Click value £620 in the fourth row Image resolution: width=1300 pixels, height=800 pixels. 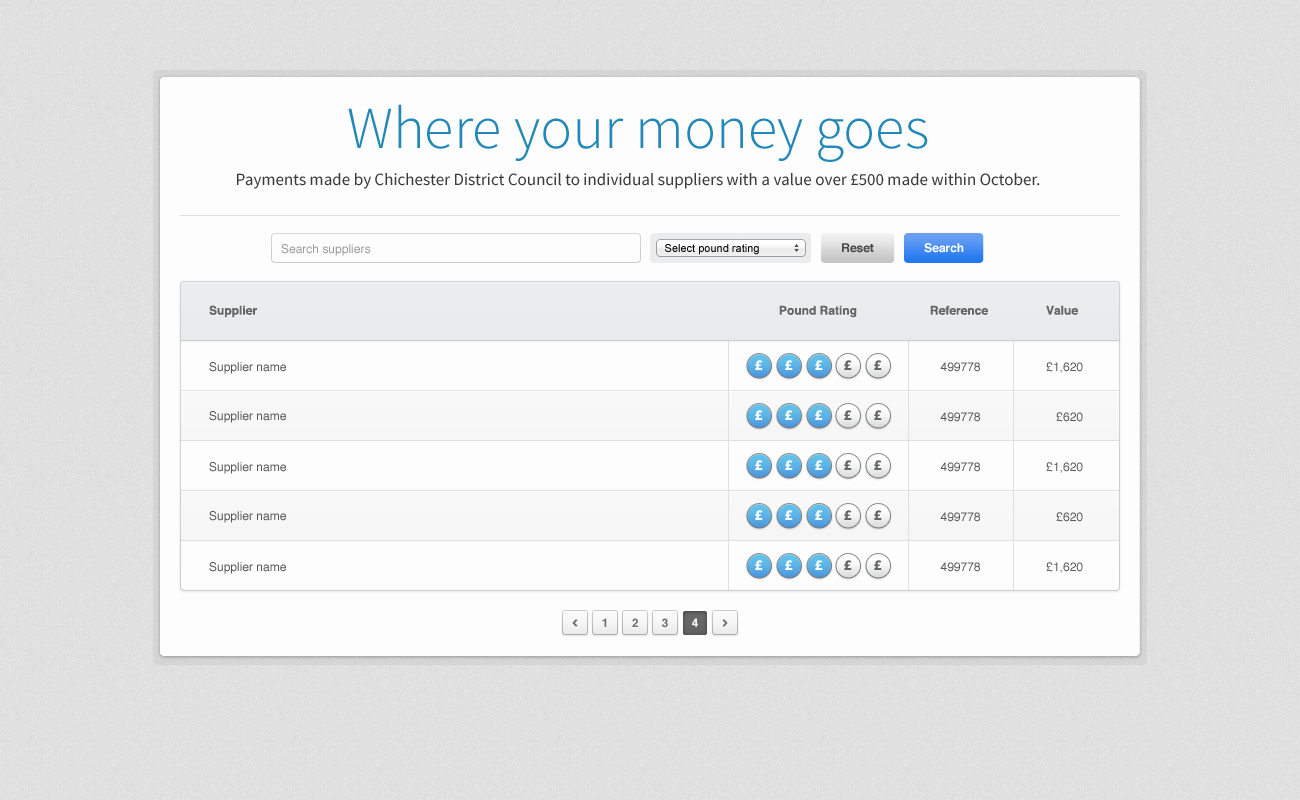1069,517
